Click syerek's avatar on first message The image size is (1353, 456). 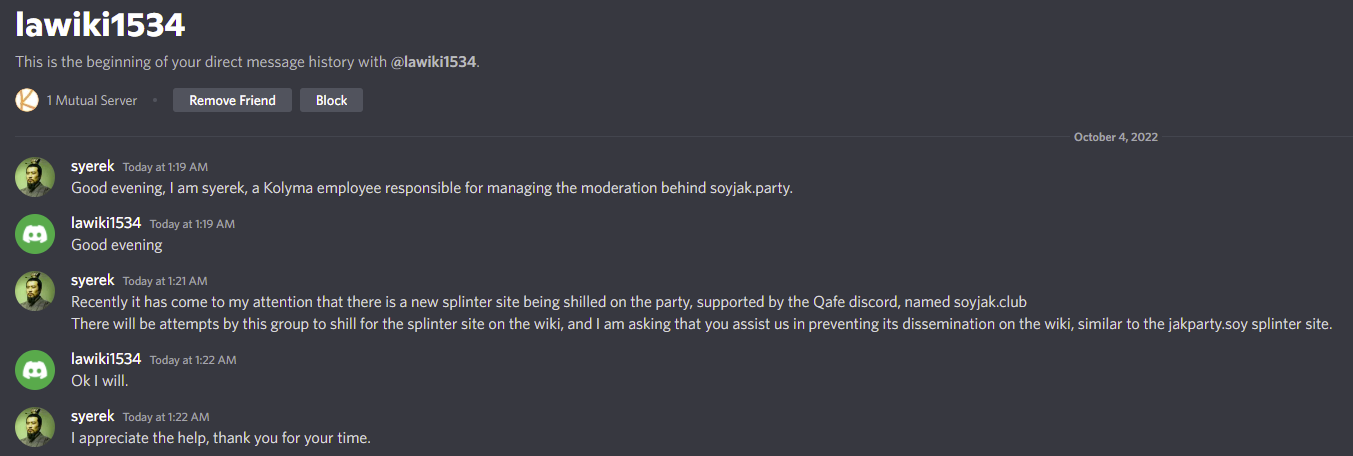tap(35, 177)
